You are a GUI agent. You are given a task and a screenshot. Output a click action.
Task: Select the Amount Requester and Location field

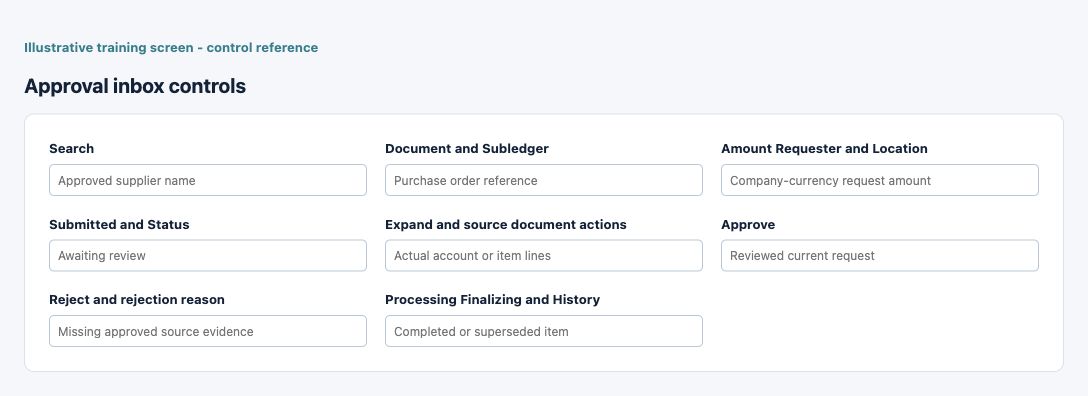click(x=879, y=180)
